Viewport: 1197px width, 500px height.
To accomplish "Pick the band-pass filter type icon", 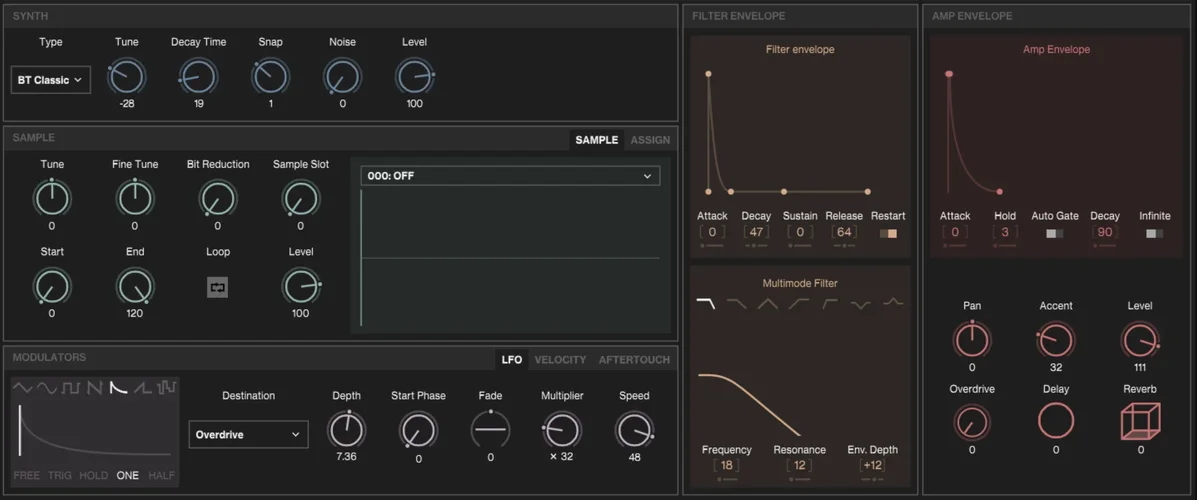I will 767,303.
